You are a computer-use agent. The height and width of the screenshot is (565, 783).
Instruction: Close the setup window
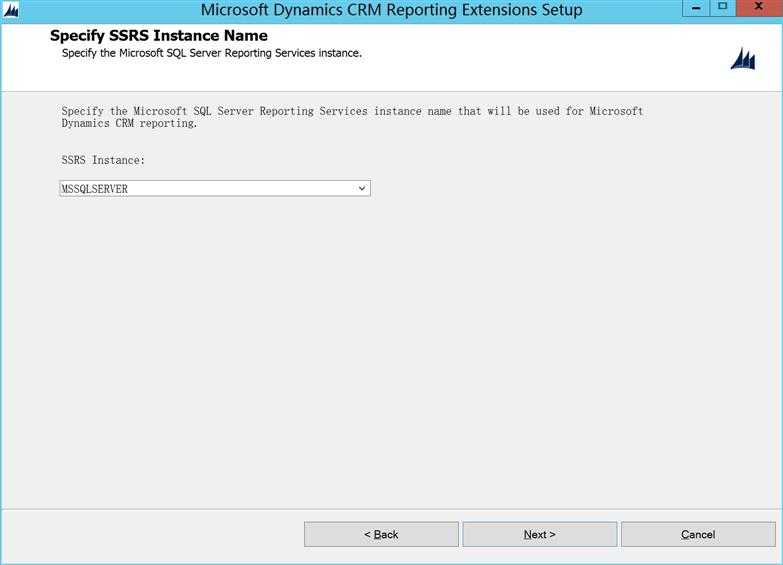tap(759, 7)
